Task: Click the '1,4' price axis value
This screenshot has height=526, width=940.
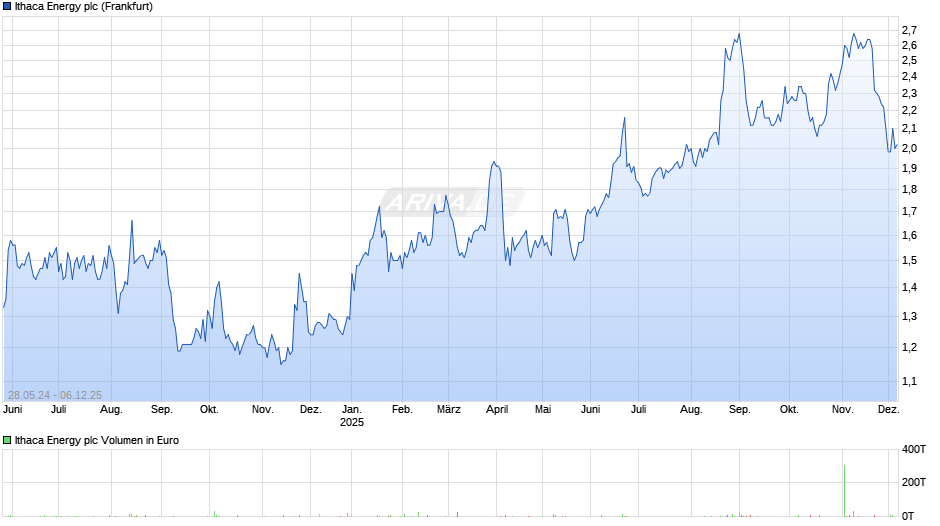Action: [x=909, y=287]
